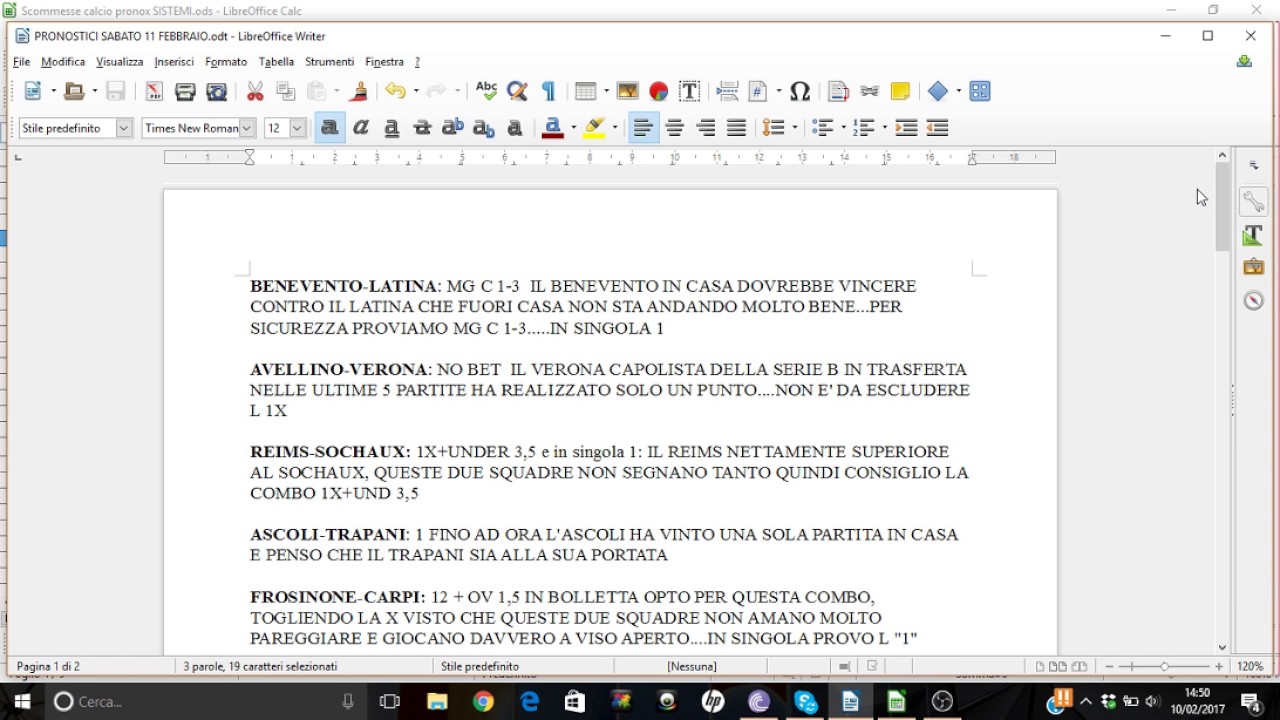
Task: Open sidebar Properties wrench icon
Action: coord(1253,201)
